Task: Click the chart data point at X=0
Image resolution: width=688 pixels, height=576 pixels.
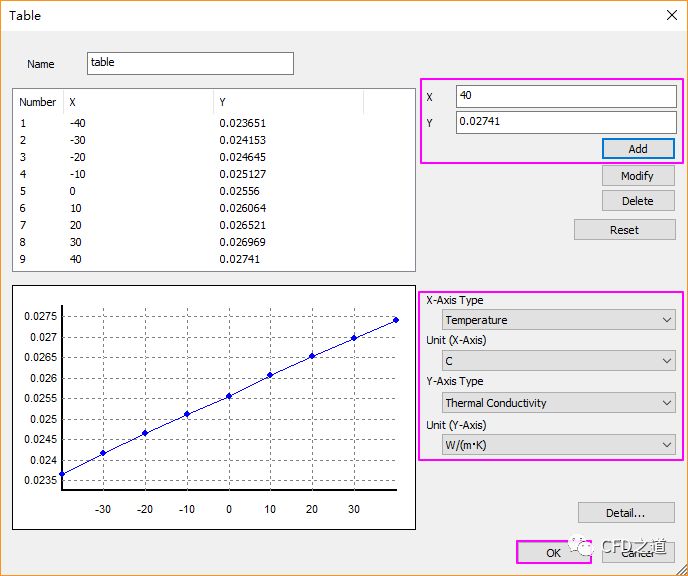Action: (229, 396)
